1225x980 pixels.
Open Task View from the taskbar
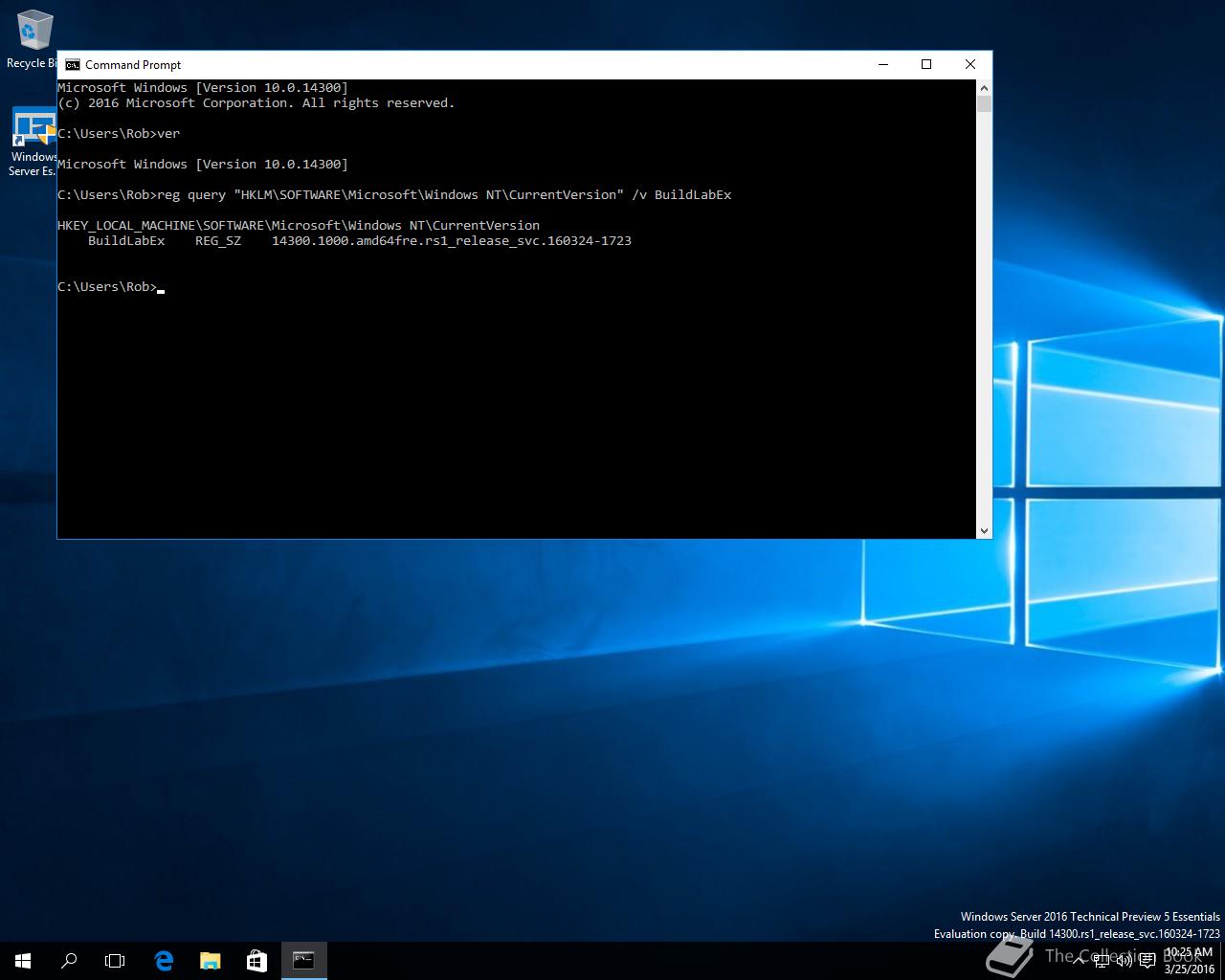tap(115, 961)
